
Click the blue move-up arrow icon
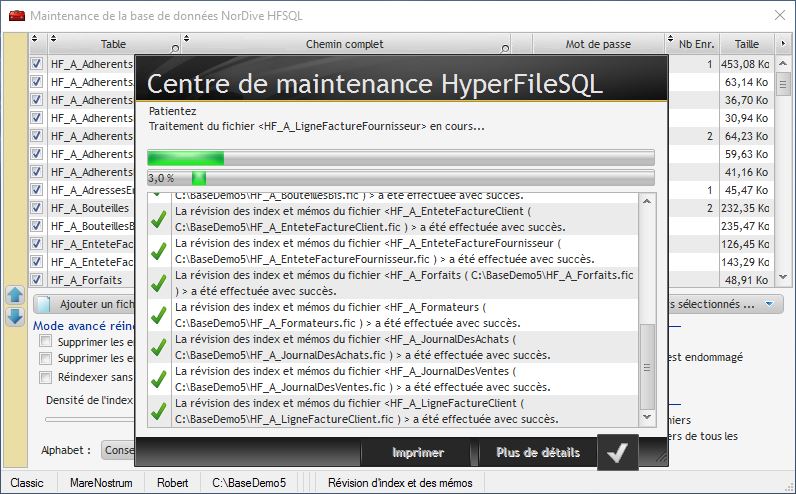point(15,295)
